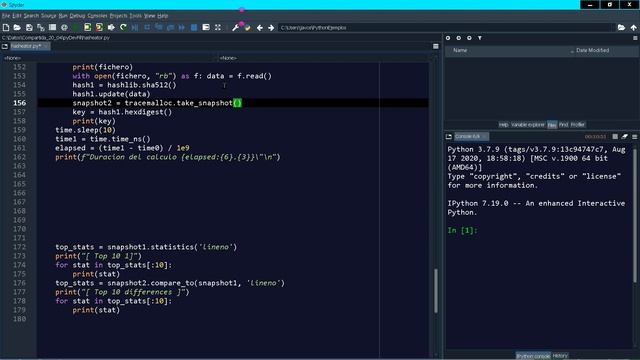Go back with left arrow
Viewport: 640px width, 360px height.
tap(260, 28)
